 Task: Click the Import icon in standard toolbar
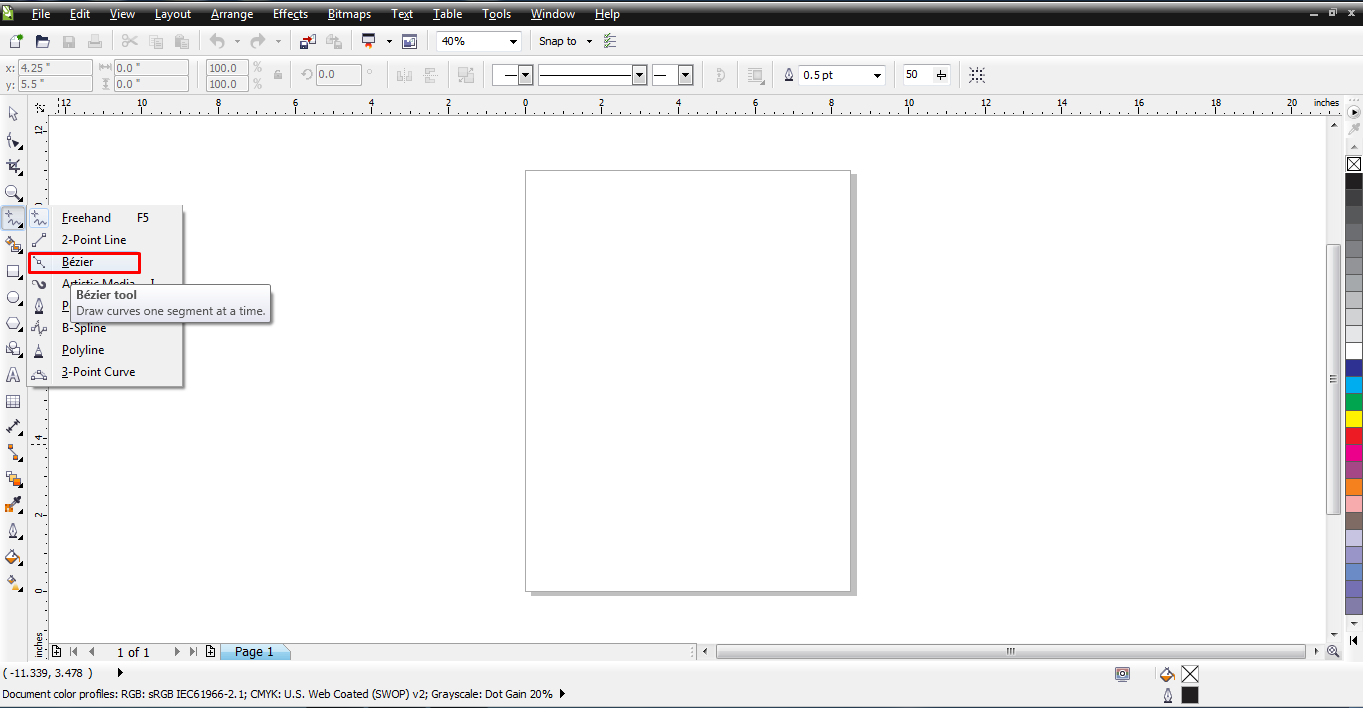point(307,41)
